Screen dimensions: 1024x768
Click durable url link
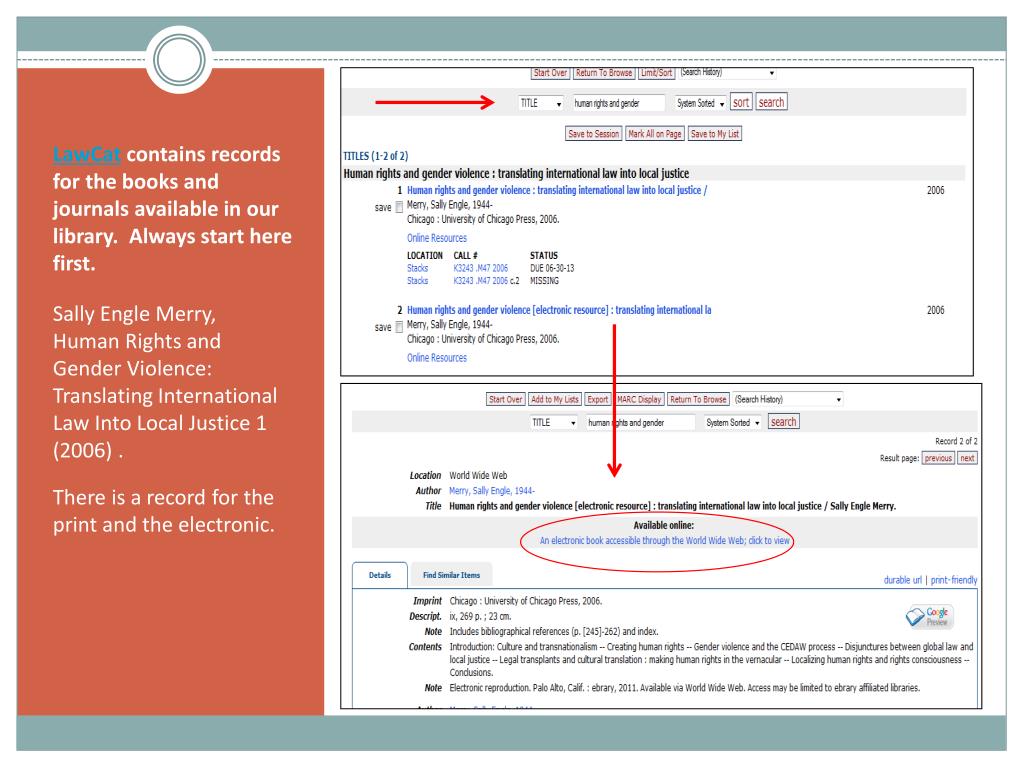pyautogui.click(x=903, y=580)
